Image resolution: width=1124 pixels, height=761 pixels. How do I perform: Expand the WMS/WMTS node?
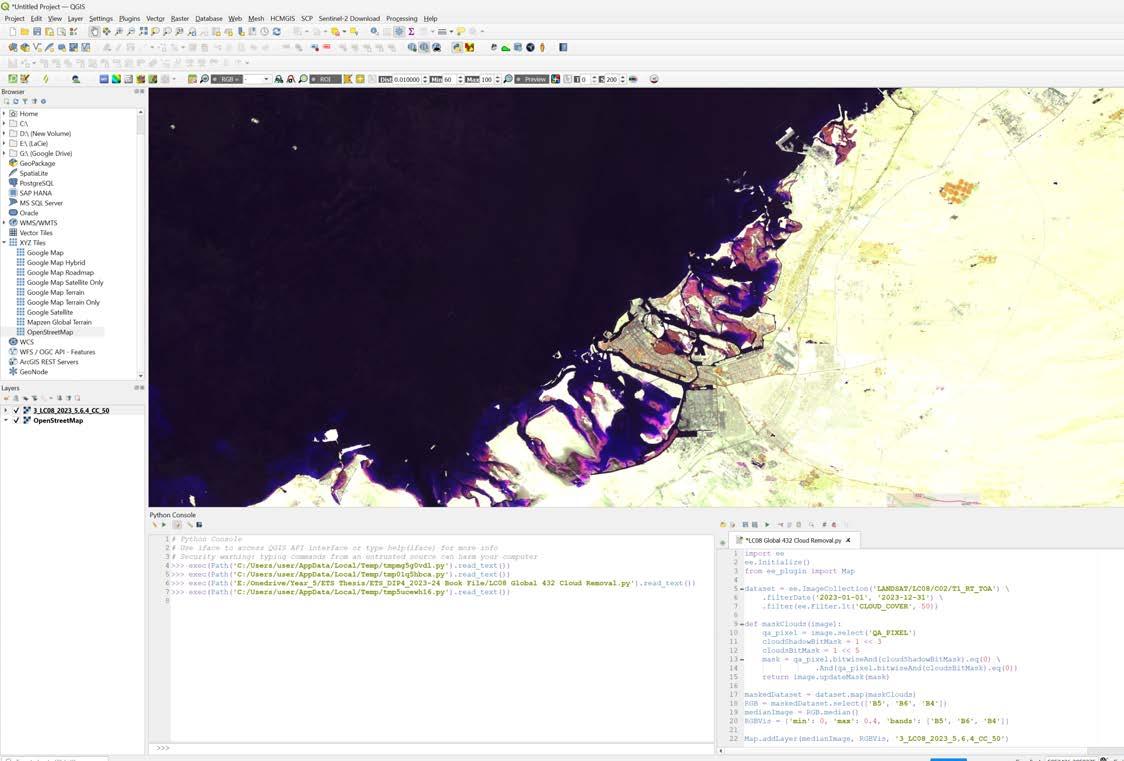pyautogui.click(x=4, y=223)
